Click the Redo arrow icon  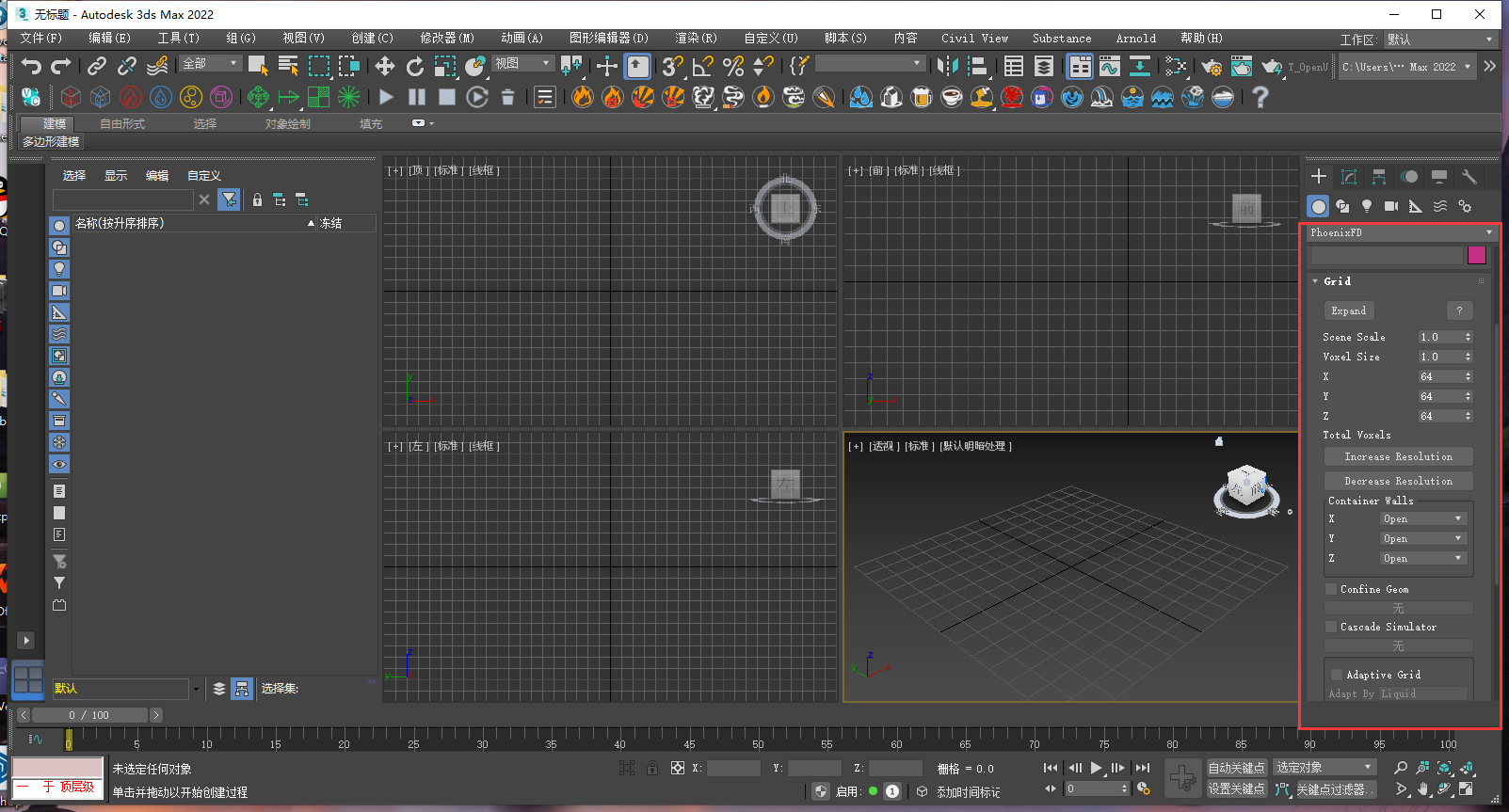click(x=61, y=66)
